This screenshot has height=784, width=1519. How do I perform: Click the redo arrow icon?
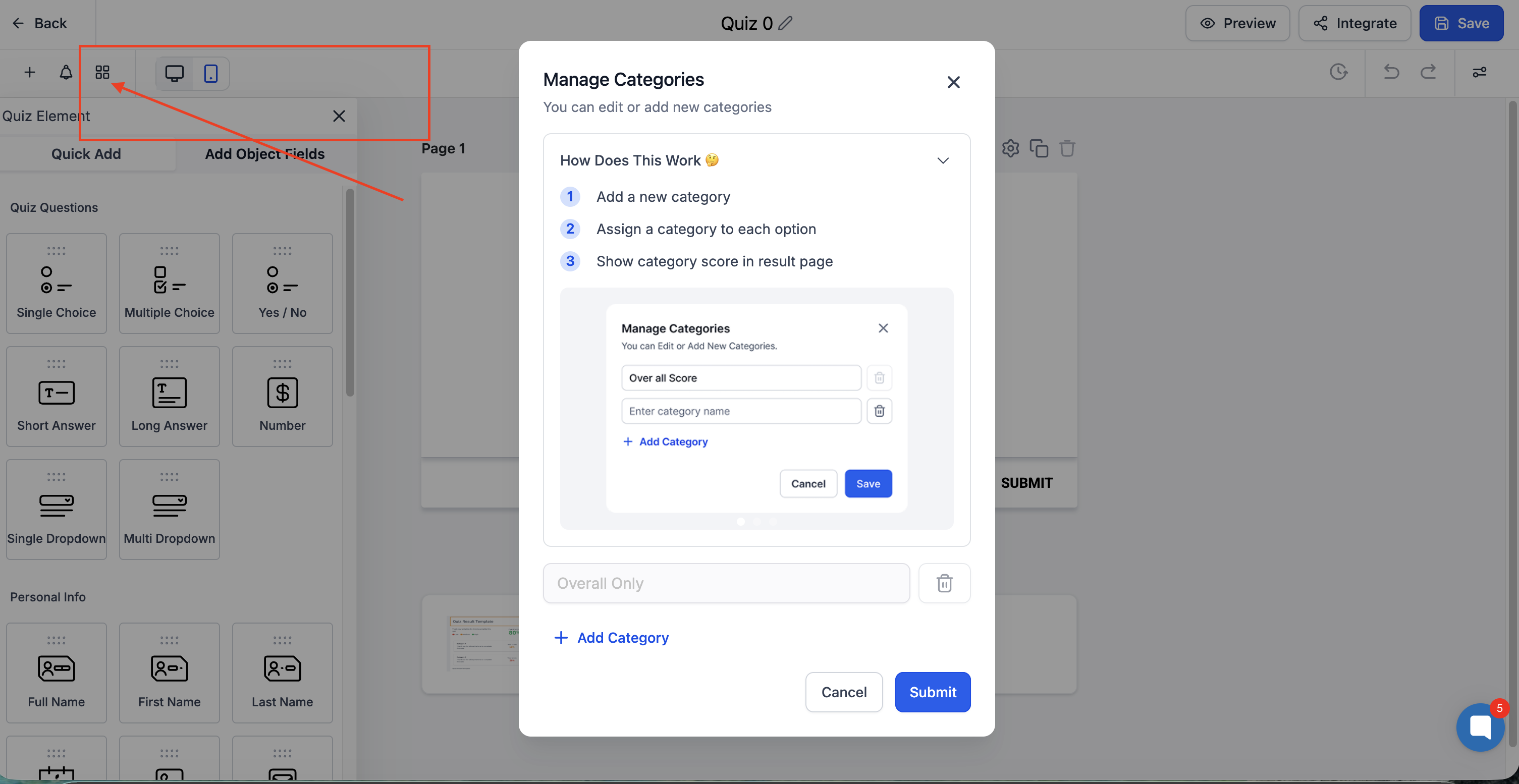point(1428,72)
